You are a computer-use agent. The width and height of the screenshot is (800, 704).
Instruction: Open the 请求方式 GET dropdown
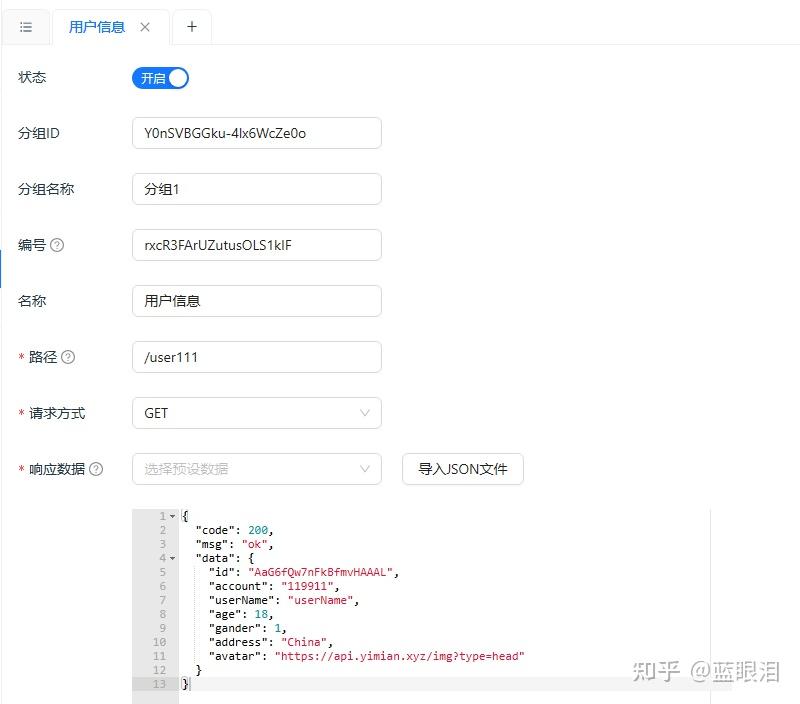click(257, 413)
